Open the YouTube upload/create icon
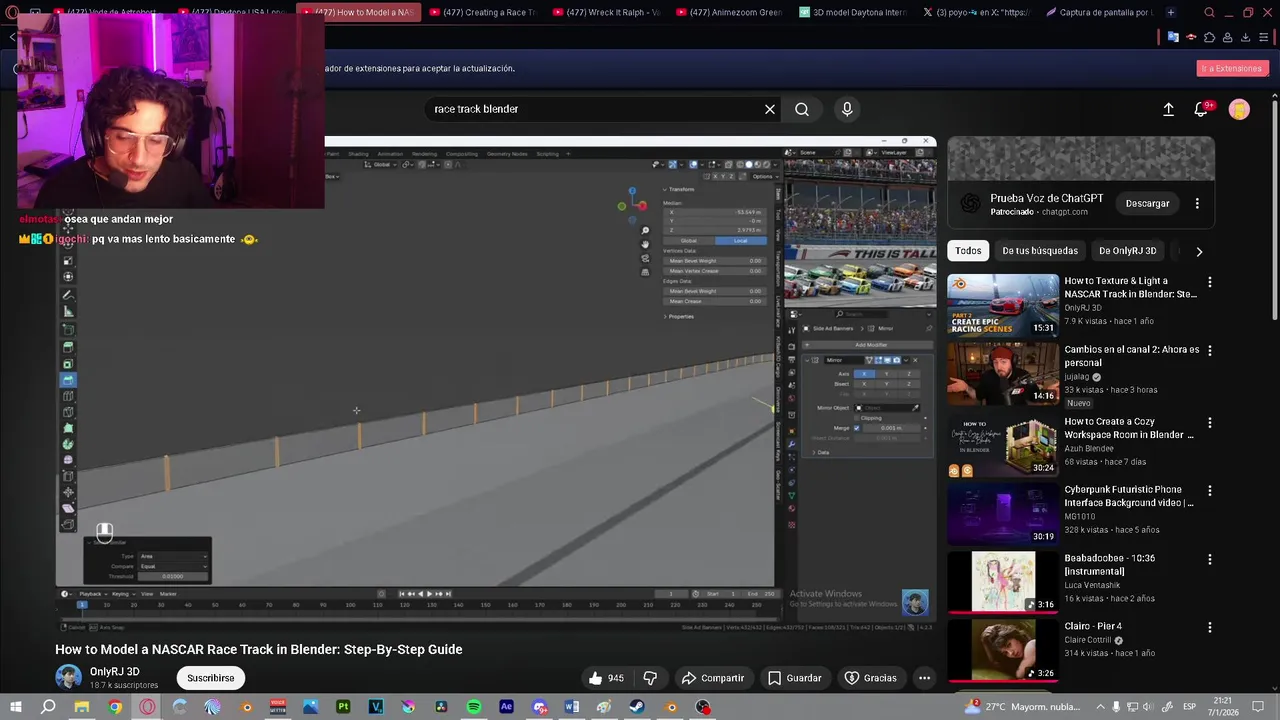The image size is (1280, 720). pyautogui.click(x=1168, y=109)
